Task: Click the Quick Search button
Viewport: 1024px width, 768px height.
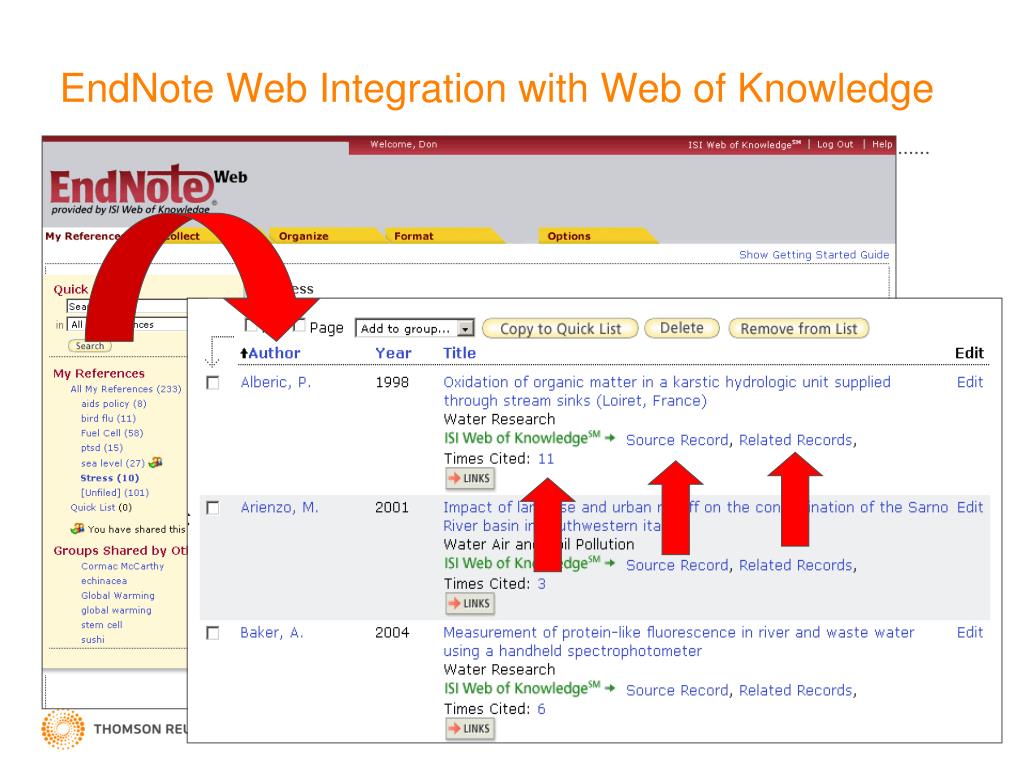Action: (90, 346)
